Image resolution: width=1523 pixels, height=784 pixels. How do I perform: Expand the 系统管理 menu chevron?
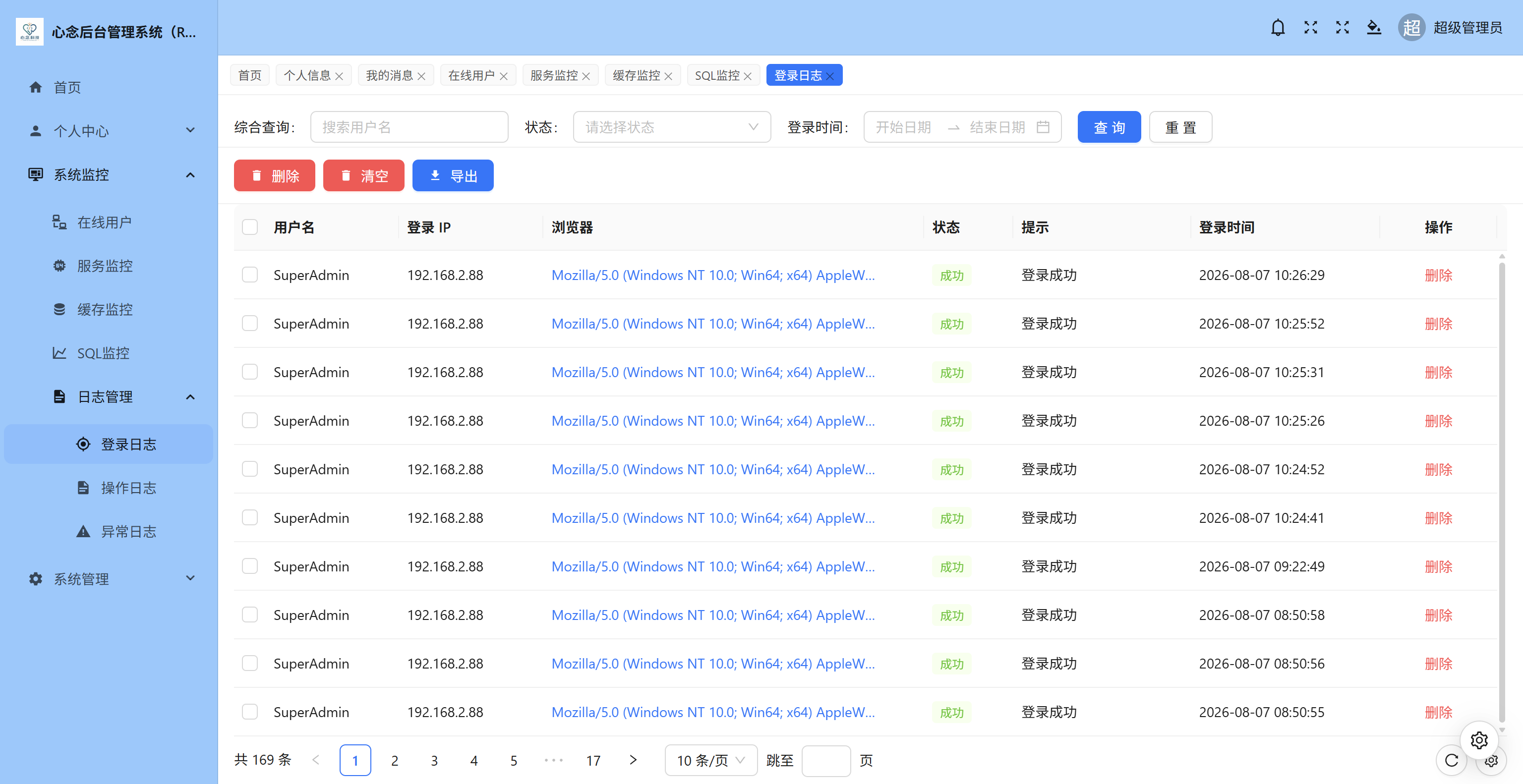click(x=190, y=578)
